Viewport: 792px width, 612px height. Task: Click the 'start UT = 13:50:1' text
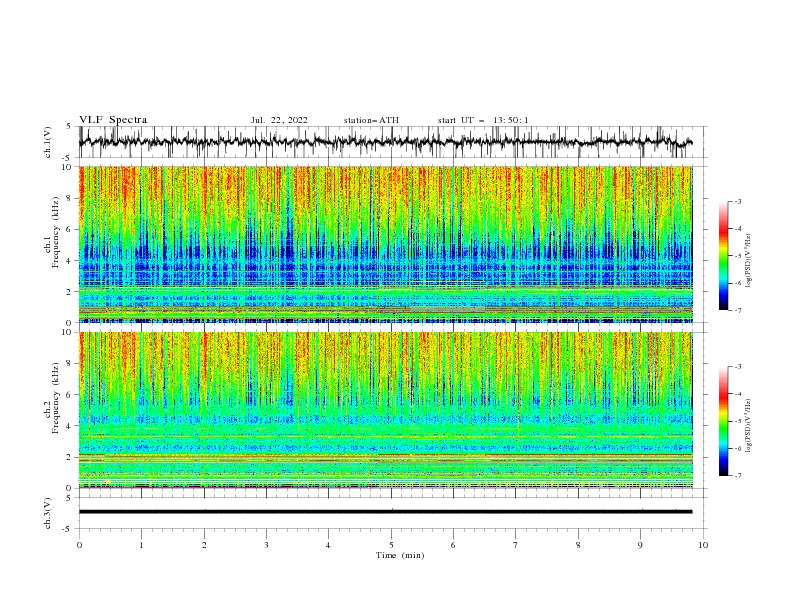coord(483,120)
